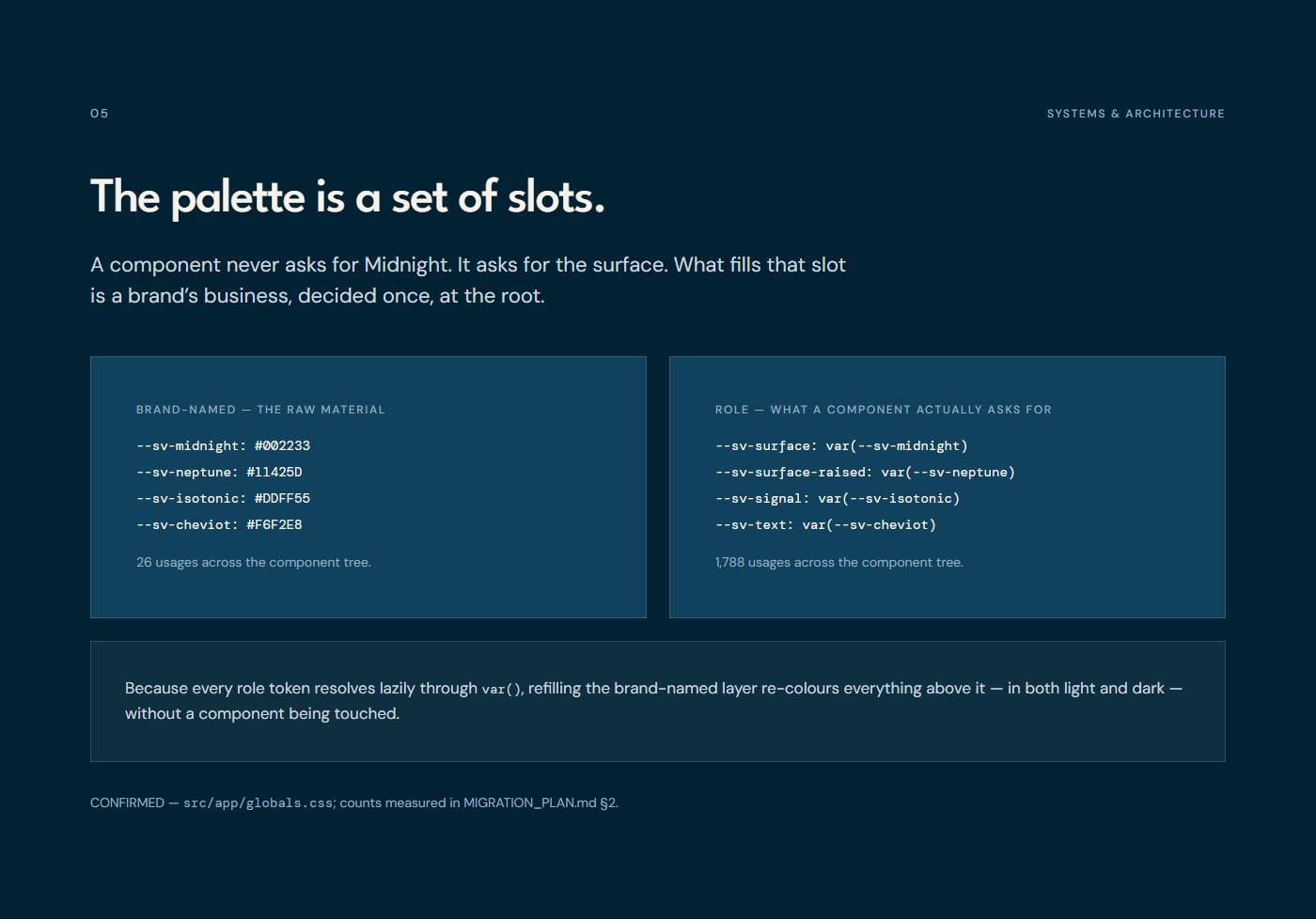Click the "ROLE — WHAT A COMPONENT ACTUALLY ASKS FOR" label
The image size is (1316, 919).
pyautogui.click(x=884, y=410)
